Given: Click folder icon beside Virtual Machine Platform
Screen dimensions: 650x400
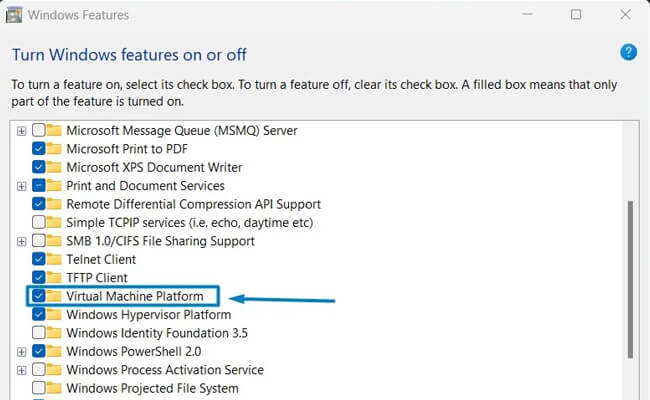Looking at the screenshot, I should pyautogui.click(x=54, y=296).
